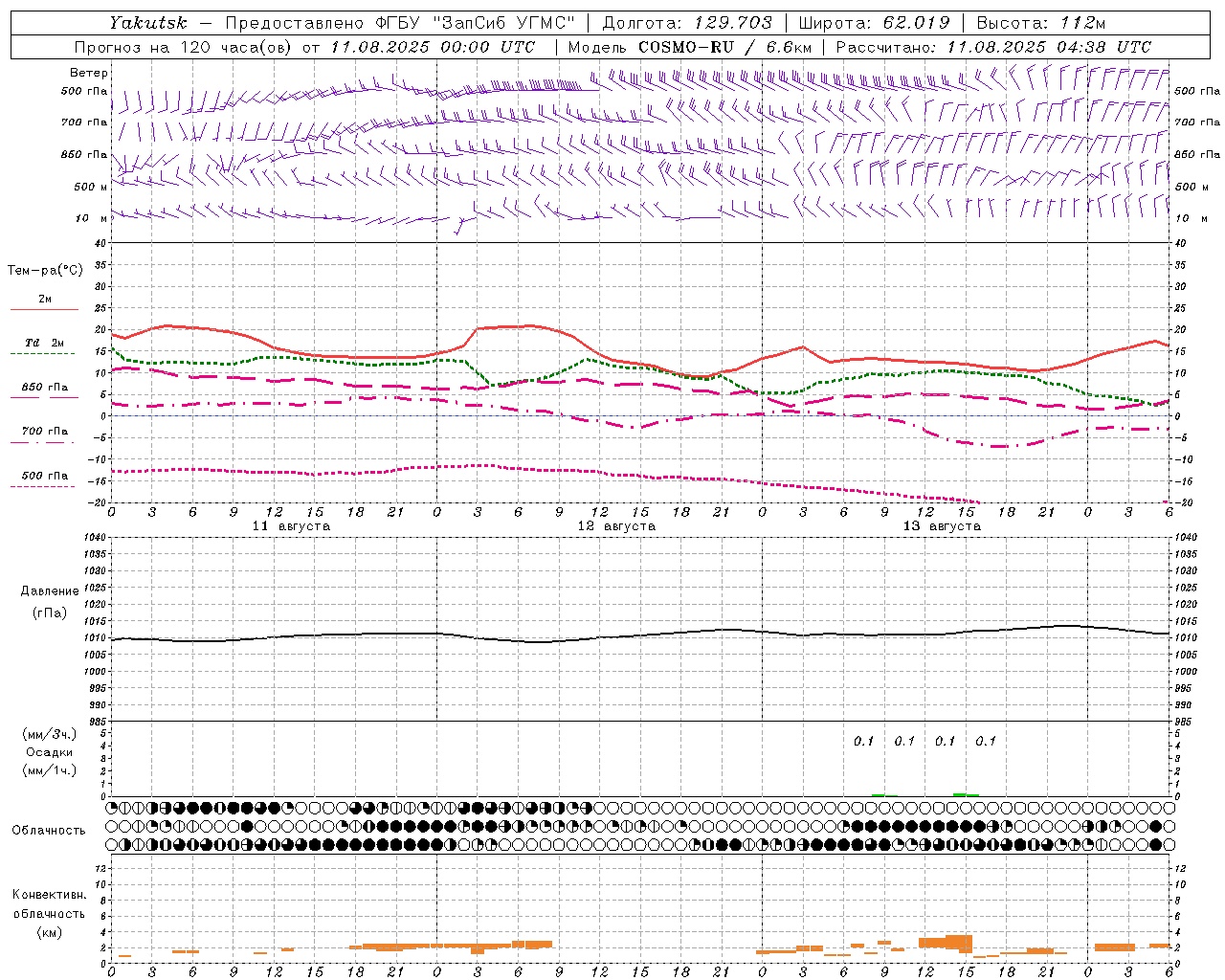Image resolution: width=1225 pixels, height=980 pixels.
Task: Click the 'Рассчитано: 11.08.2025 04:38 UTC' timestamp
Action: click(x=993, y=47)
